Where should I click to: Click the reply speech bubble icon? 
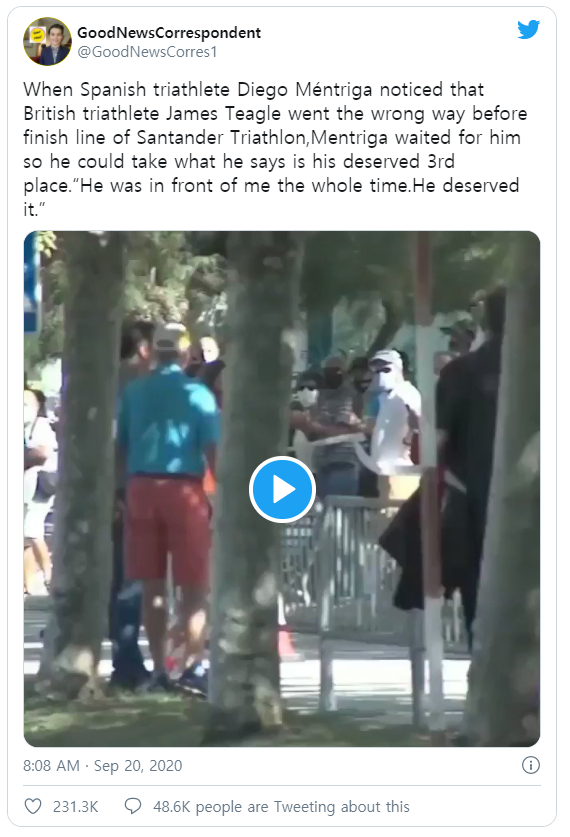(x=133, y=806)
